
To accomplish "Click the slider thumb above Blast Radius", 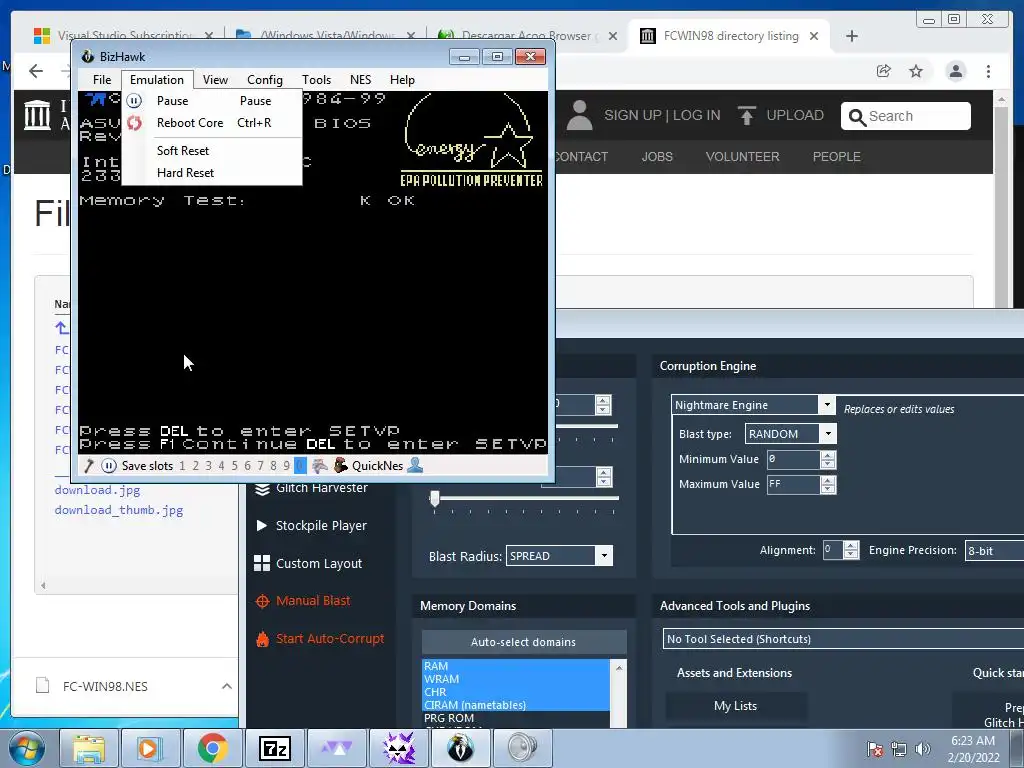I will point(434,499).
